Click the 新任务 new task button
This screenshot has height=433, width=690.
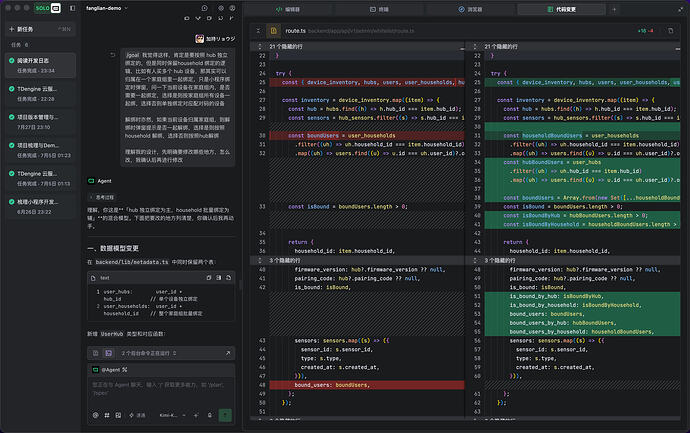coord(40,29)
